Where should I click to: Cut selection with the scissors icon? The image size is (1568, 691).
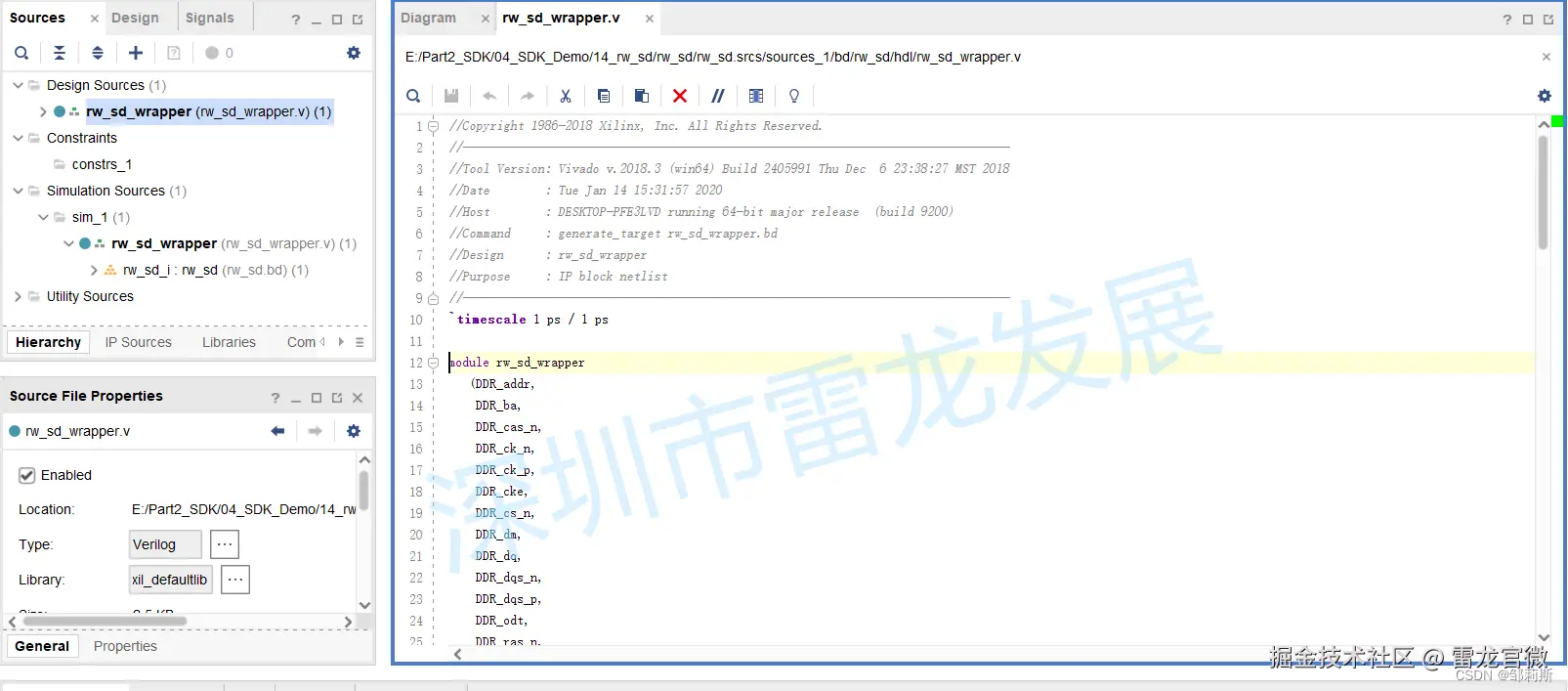[x=566, y=96]
